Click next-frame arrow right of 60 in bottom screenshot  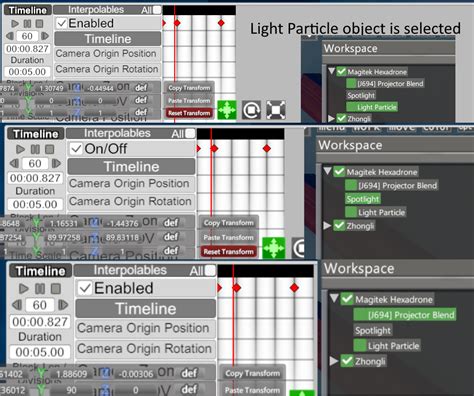point(63,305)
